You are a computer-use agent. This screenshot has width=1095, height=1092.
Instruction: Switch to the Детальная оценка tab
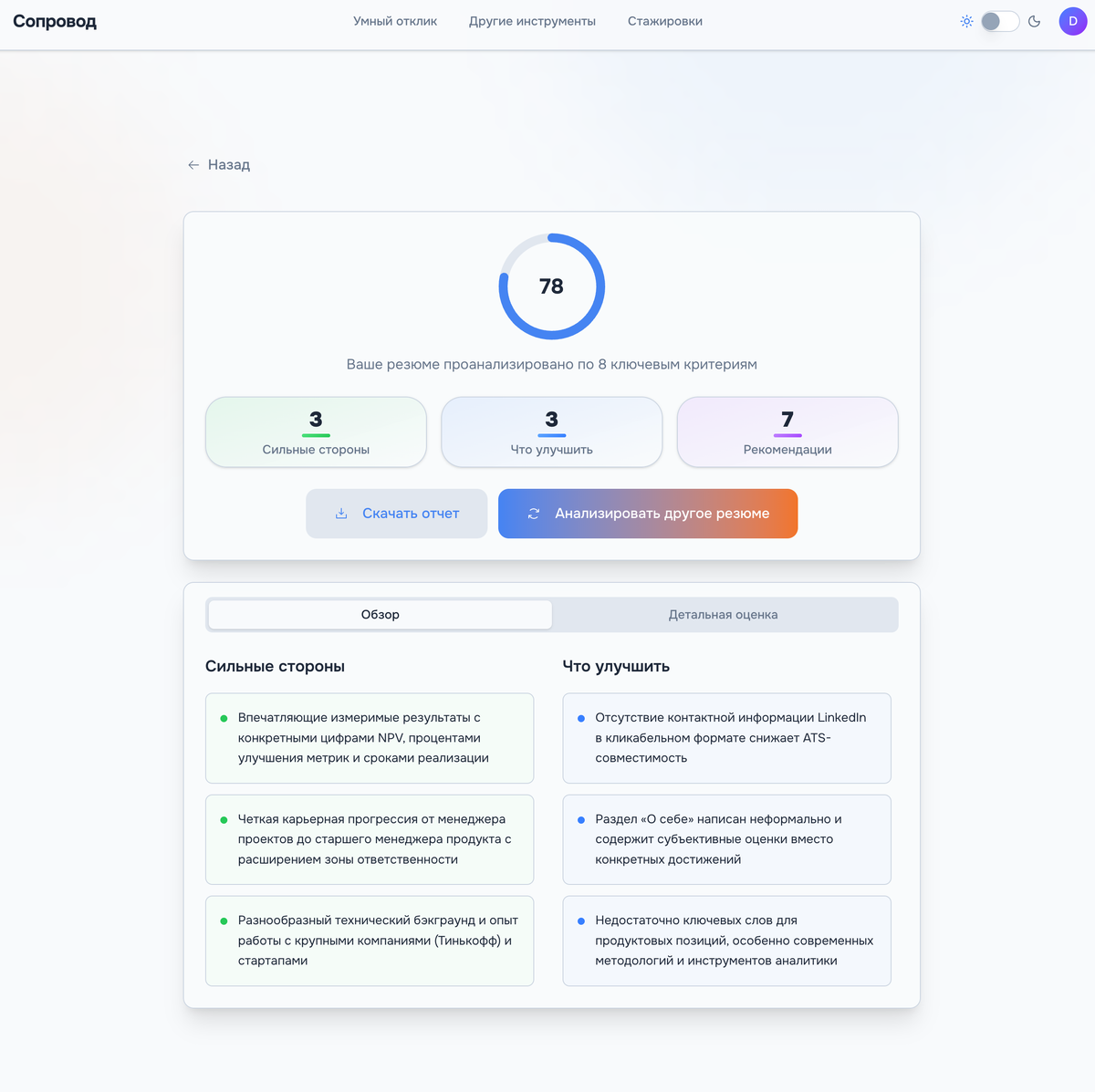pyautogui.click(x=724, y=615)
